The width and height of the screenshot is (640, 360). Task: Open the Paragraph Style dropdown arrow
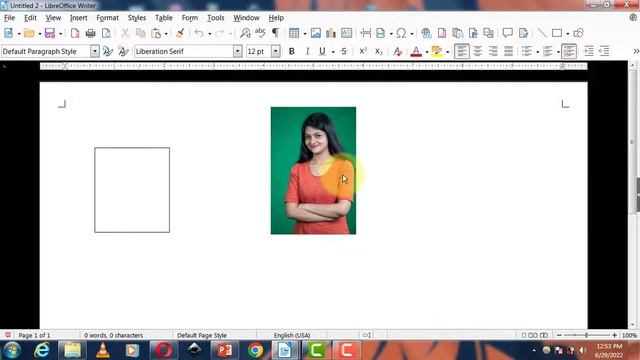coord(95,51)
